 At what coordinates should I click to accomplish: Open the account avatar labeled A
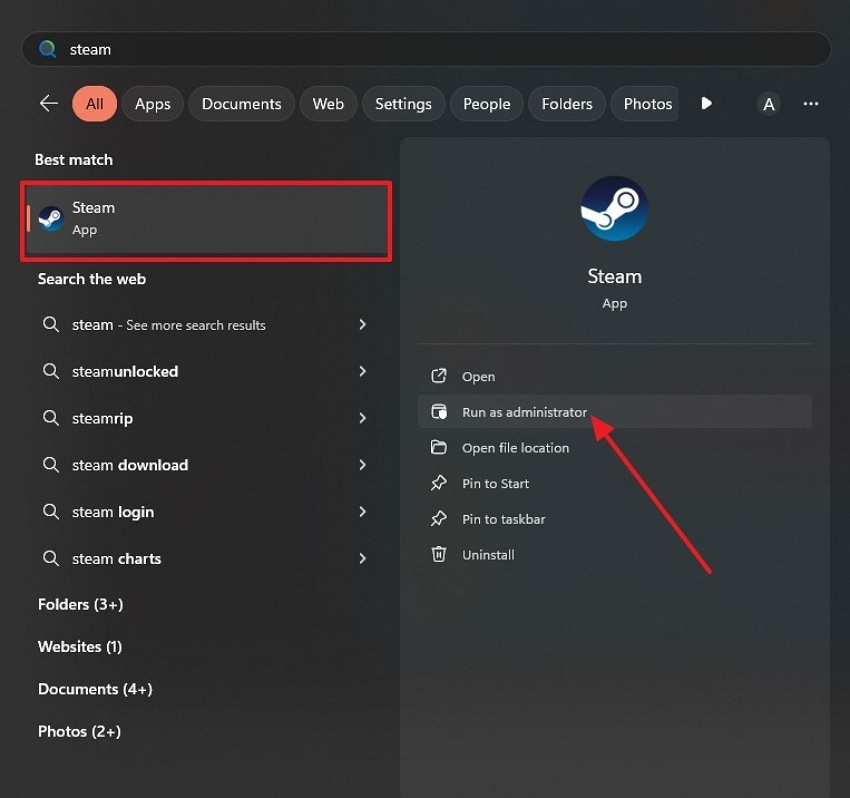point(768,104)
